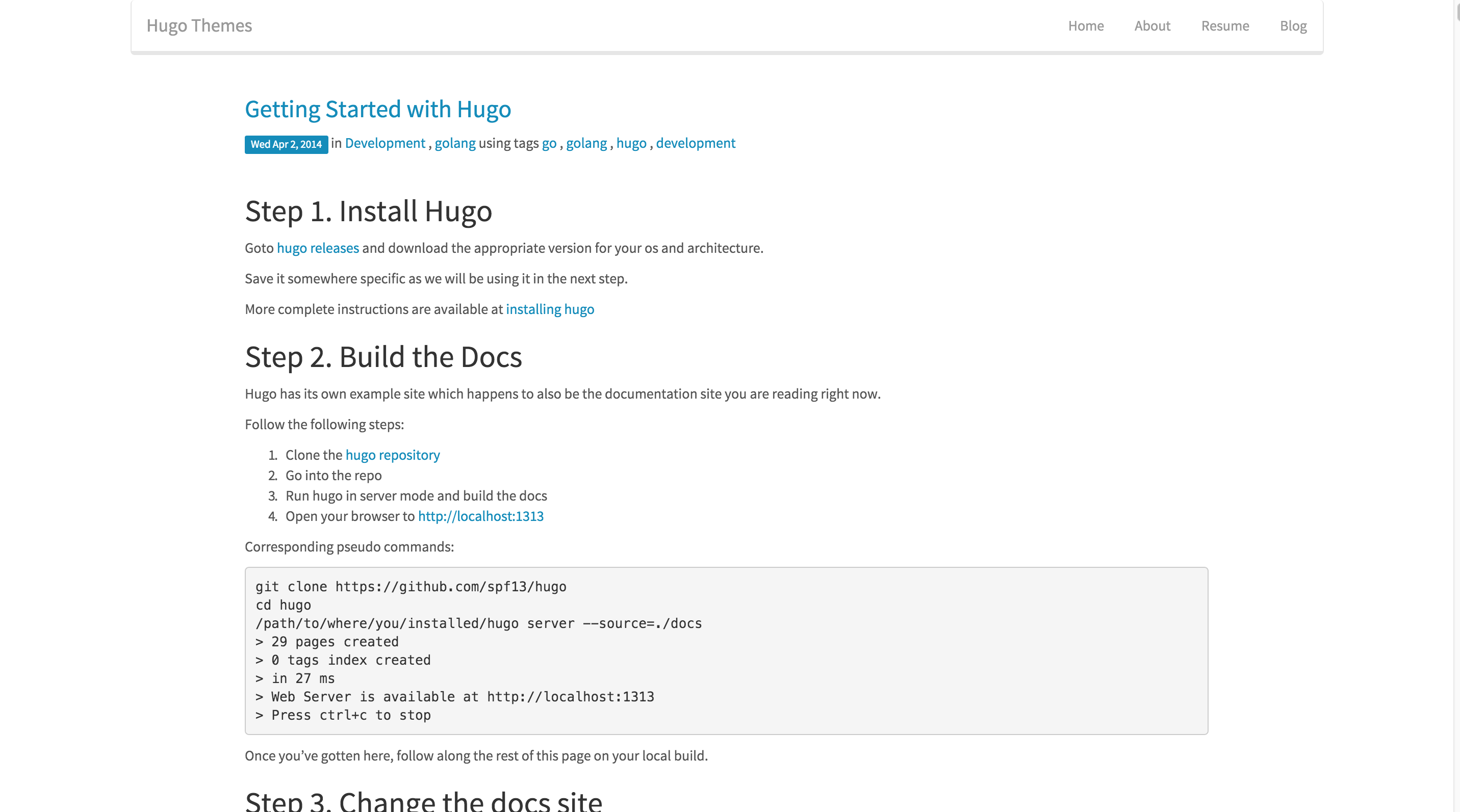The image size is (1460, 812).
Task: Open http://localhost:1313 link
Action: coord(481,516)
